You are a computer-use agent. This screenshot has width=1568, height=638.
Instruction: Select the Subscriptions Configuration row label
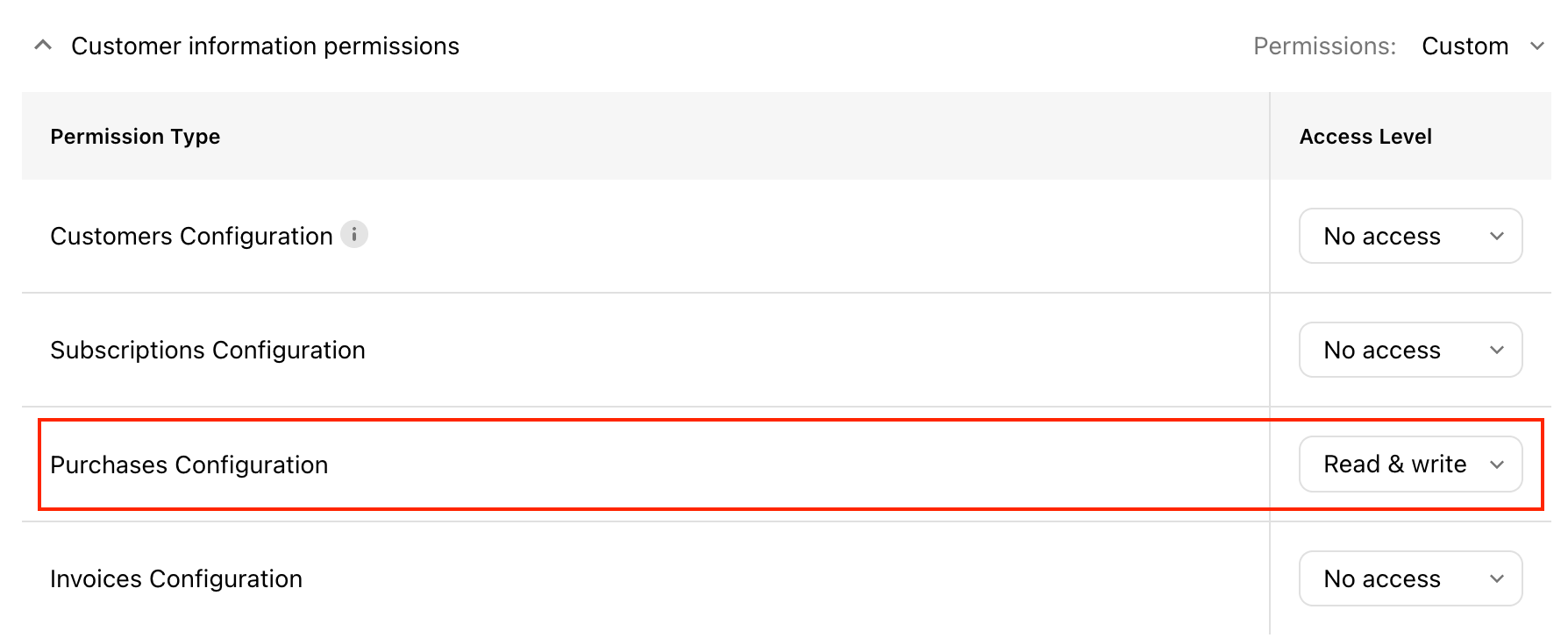208,351
